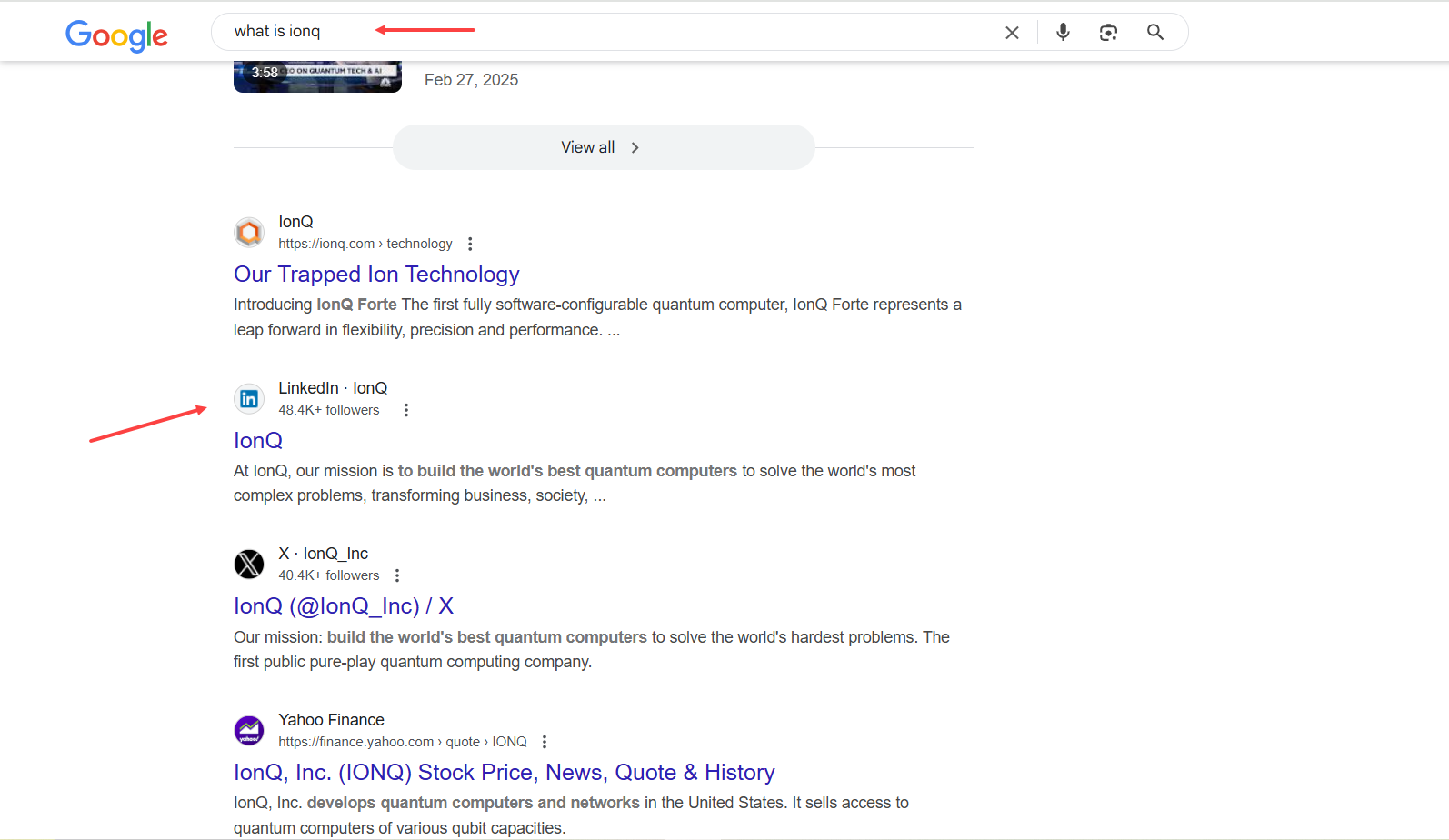Start voice search with microphone icon

pyautogui.click(x=1063, y=33)
